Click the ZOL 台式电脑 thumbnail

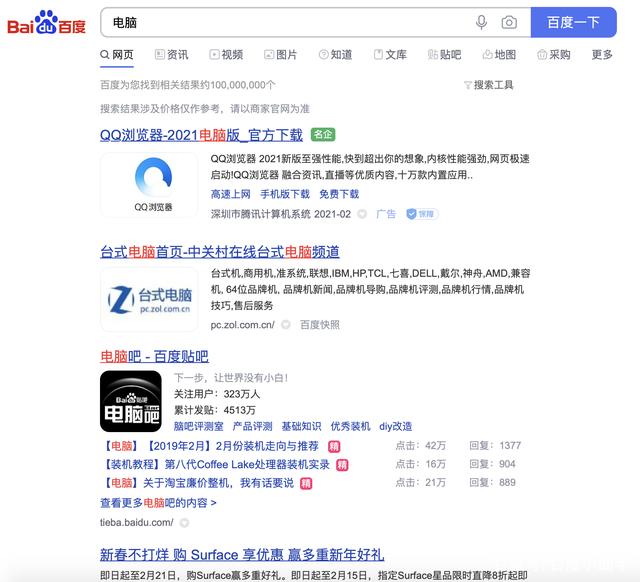(x=149, y=300)
